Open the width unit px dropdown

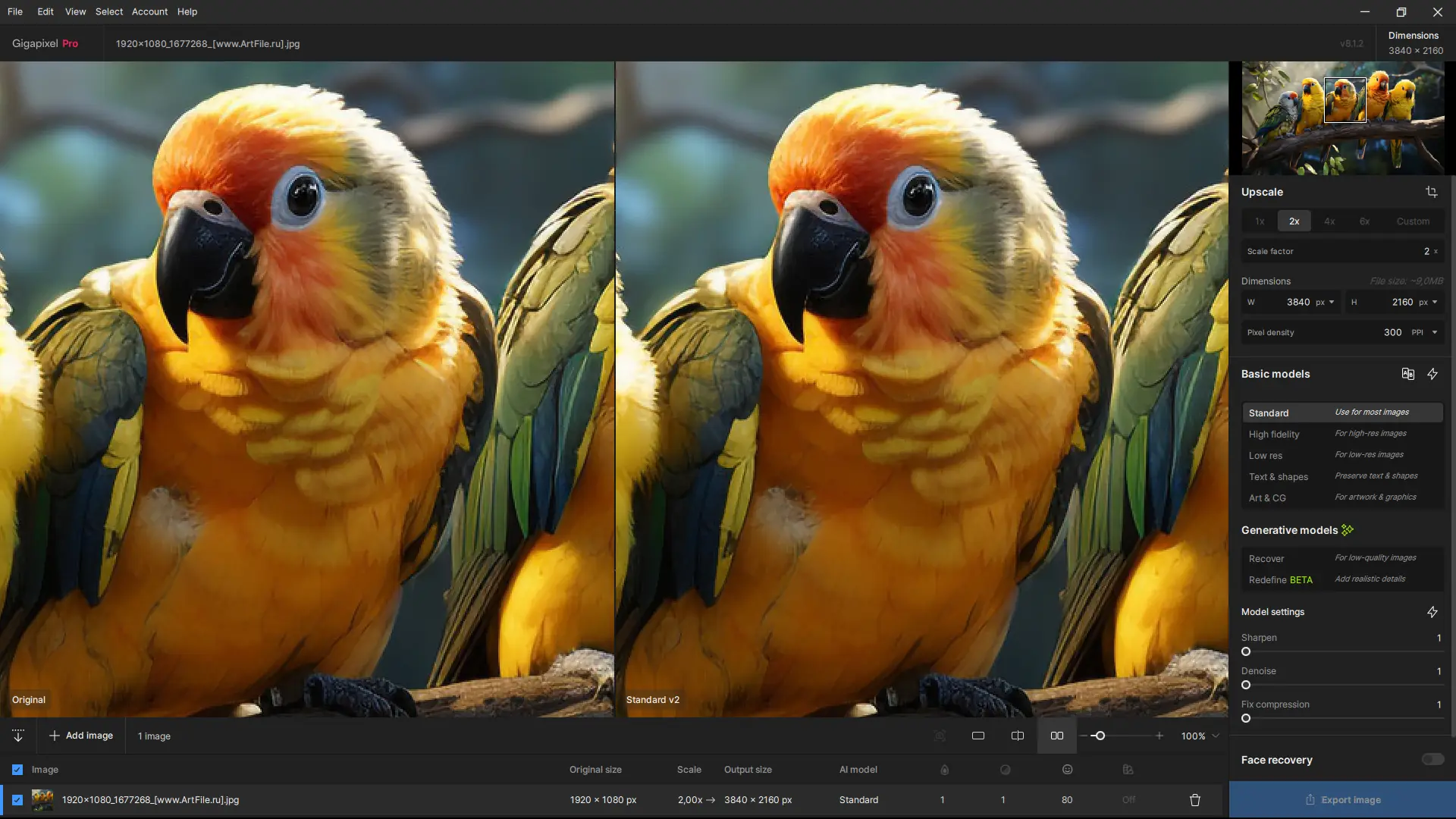[1325, 302]
